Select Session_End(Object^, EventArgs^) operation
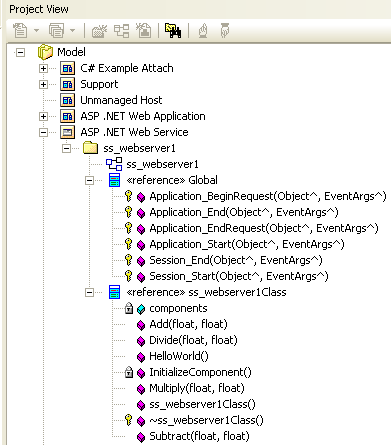Screen dimensions: 391x445 236,260
